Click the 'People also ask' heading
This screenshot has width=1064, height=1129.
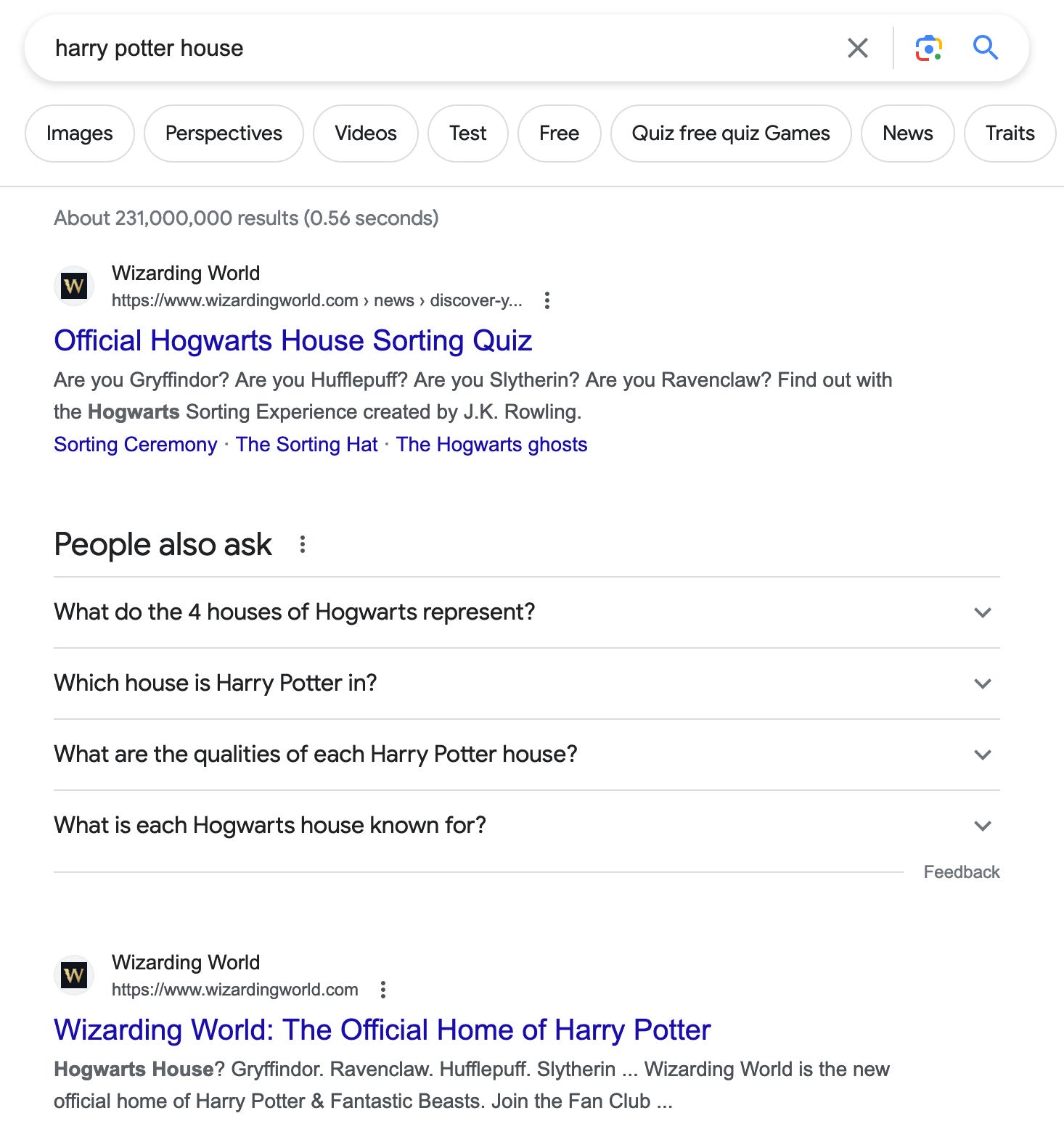click(163, 544)
